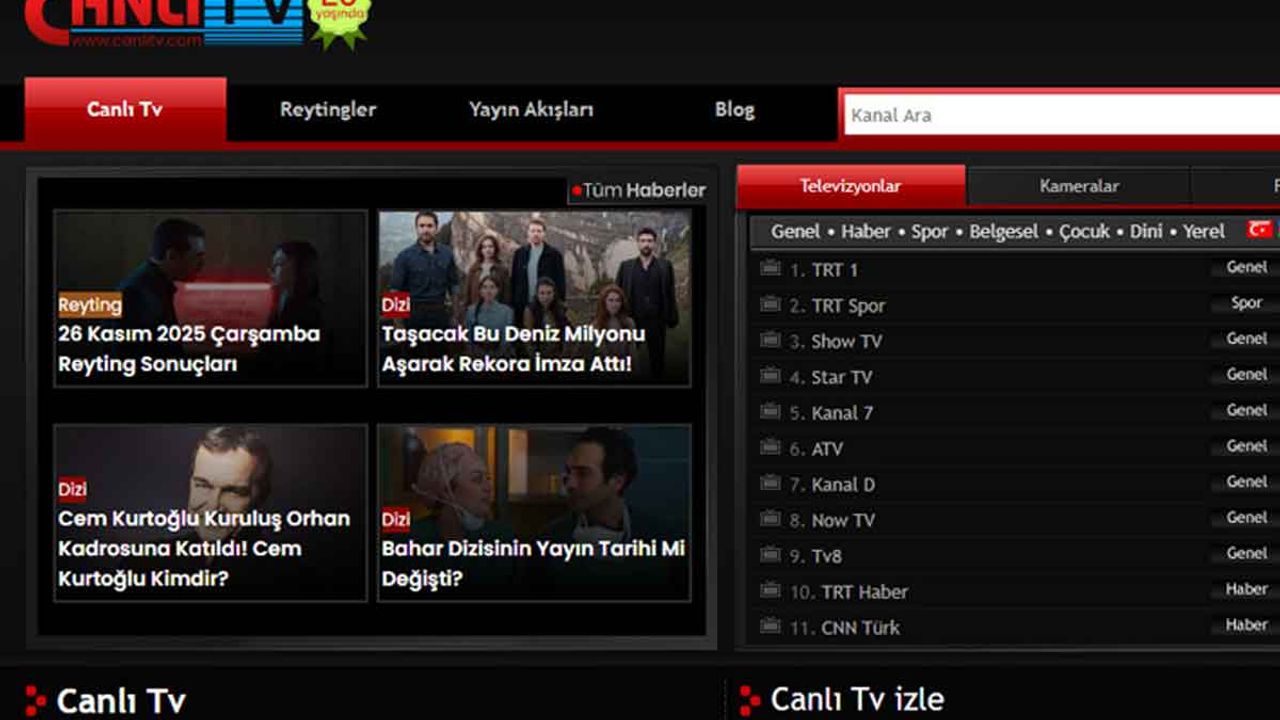Click the TV icon beside TRT Haber
The image size is (1280, 720).
click(770, 590)
